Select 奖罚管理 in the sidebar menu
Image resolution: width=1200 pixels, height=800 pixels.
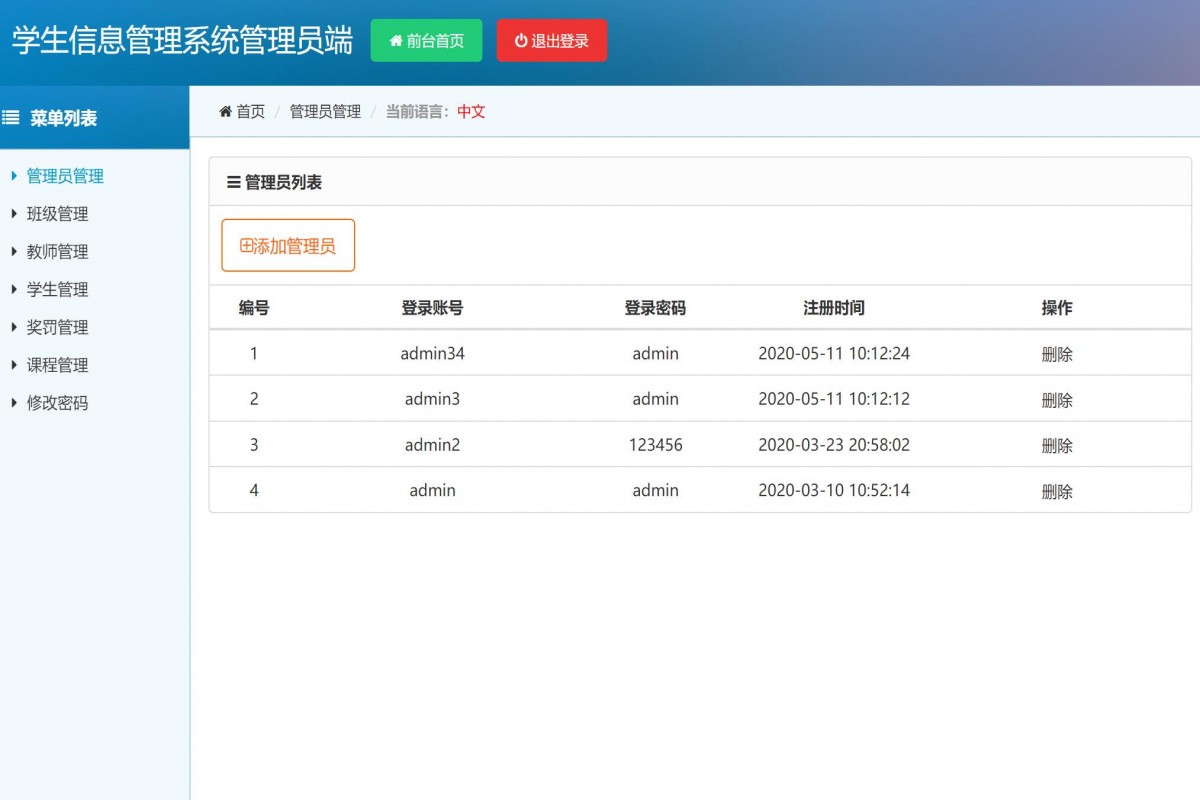click(57, 327)
